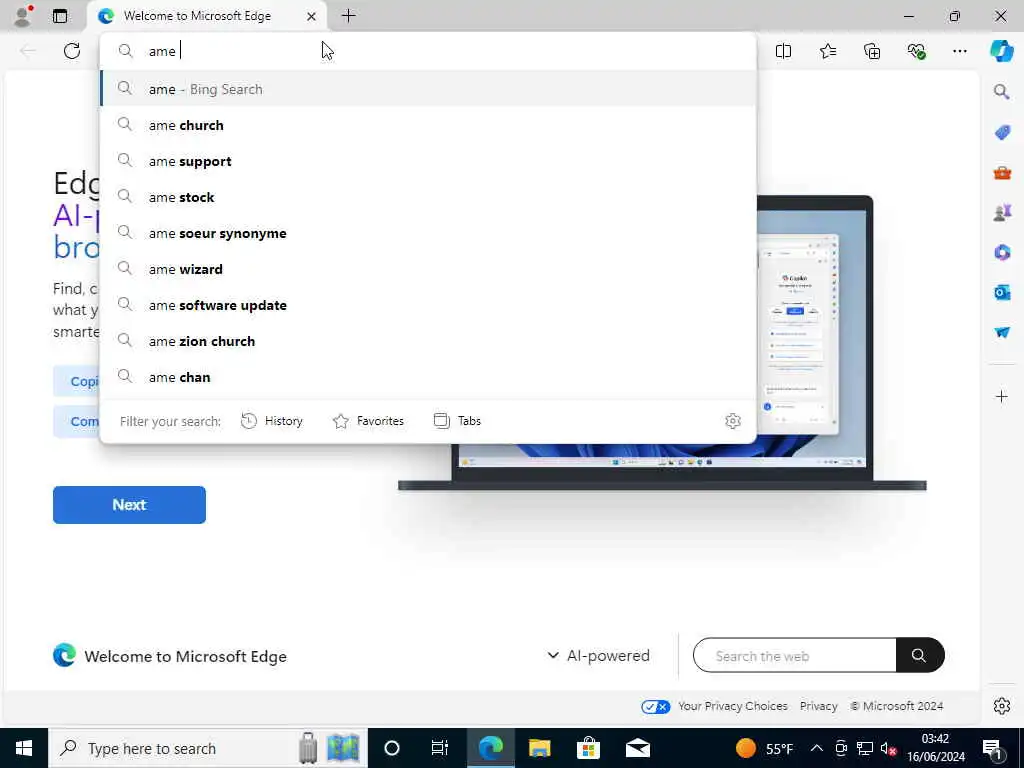Close the Welcome to Microsoft Edge tab
The height and width of the screenshot is (768, 1024).
click(312, 16)
